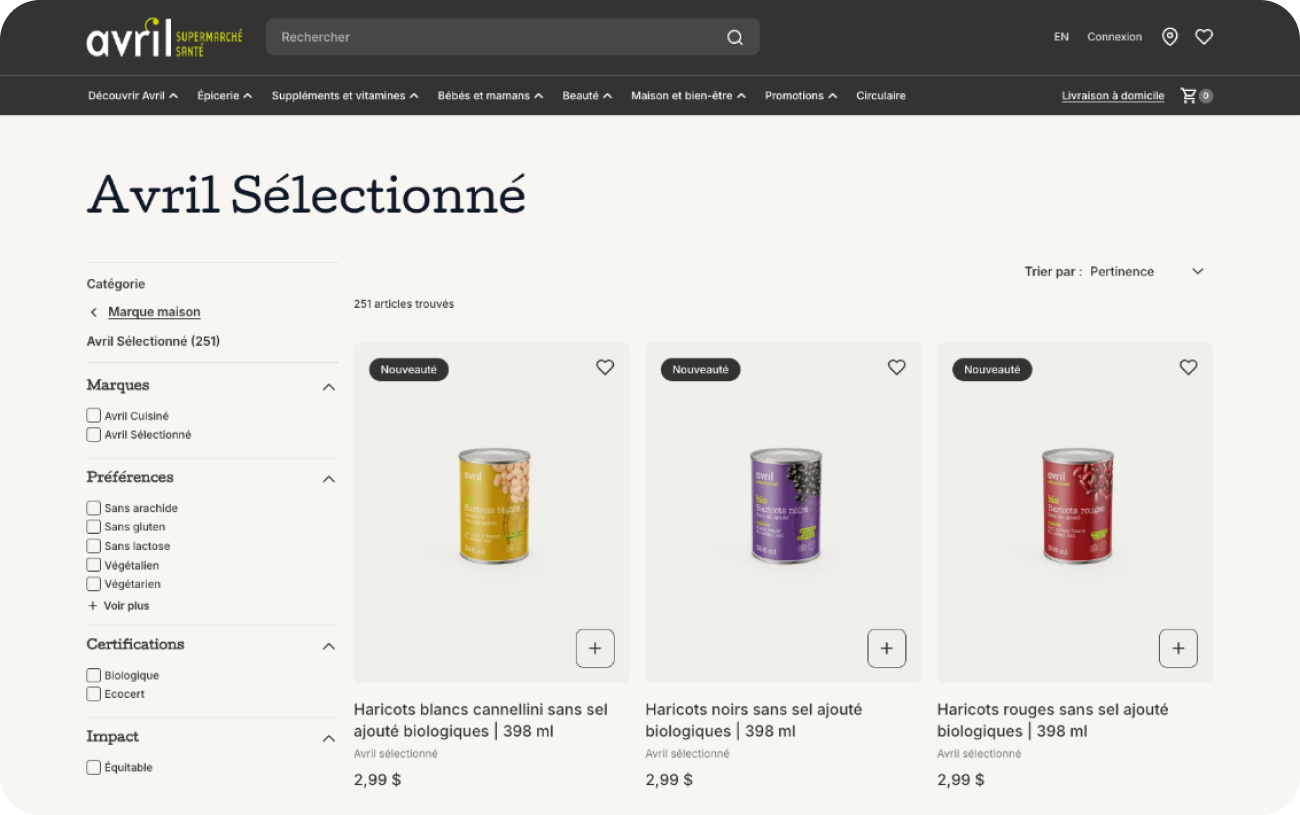Collapse the Marques filter section
The image size is (1300, 815).
coord(328,387)
